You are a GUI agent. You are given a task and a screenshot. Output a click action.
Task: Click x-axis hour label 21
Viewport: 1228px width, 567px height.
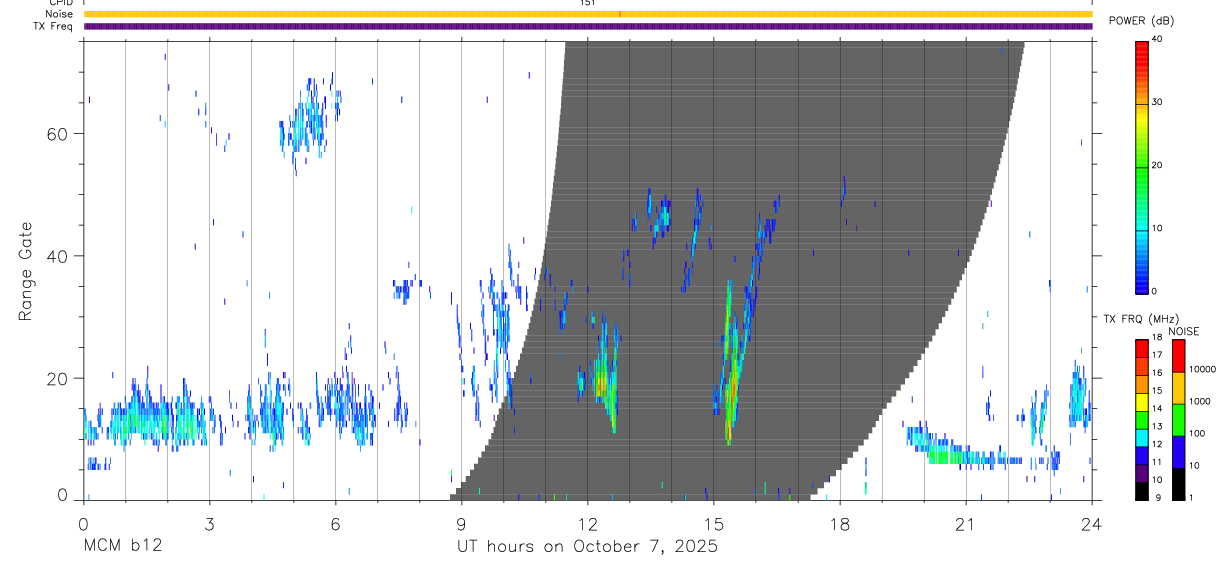(x=965, y=523)
